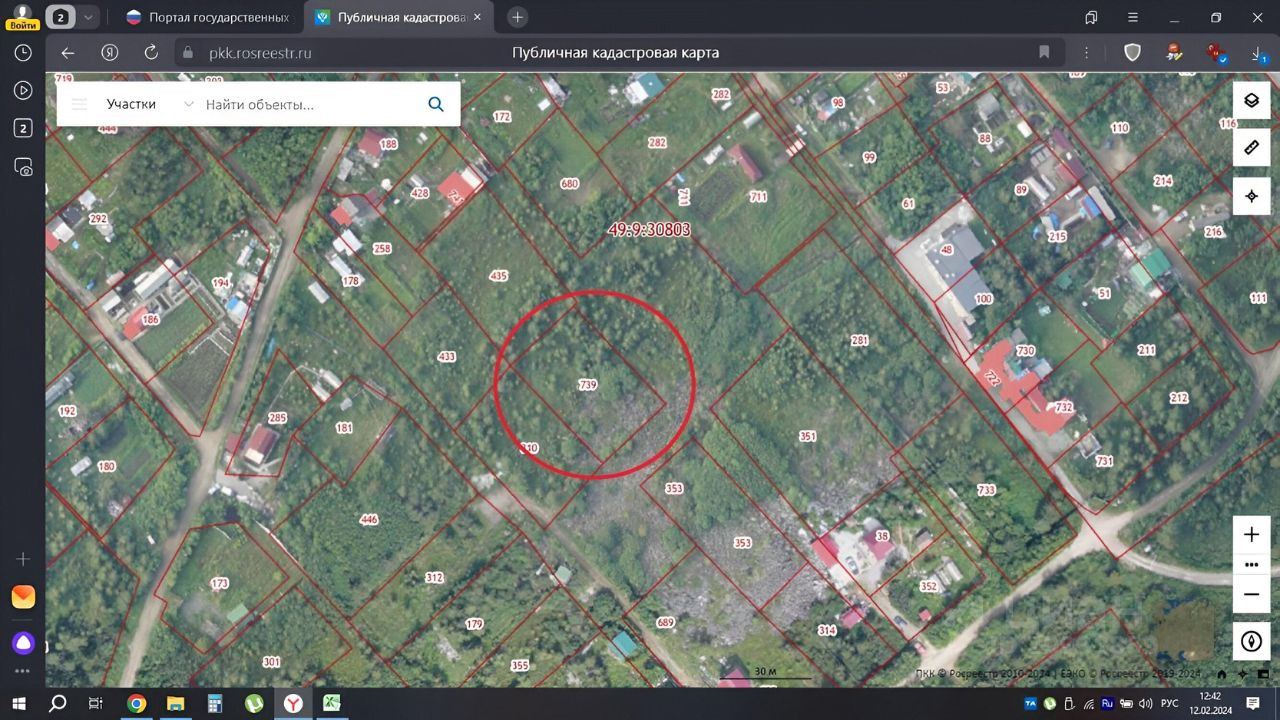Zoom in the cadastral map
Viewport: 1280px width, 720px height.
(x=1251, y=535)
